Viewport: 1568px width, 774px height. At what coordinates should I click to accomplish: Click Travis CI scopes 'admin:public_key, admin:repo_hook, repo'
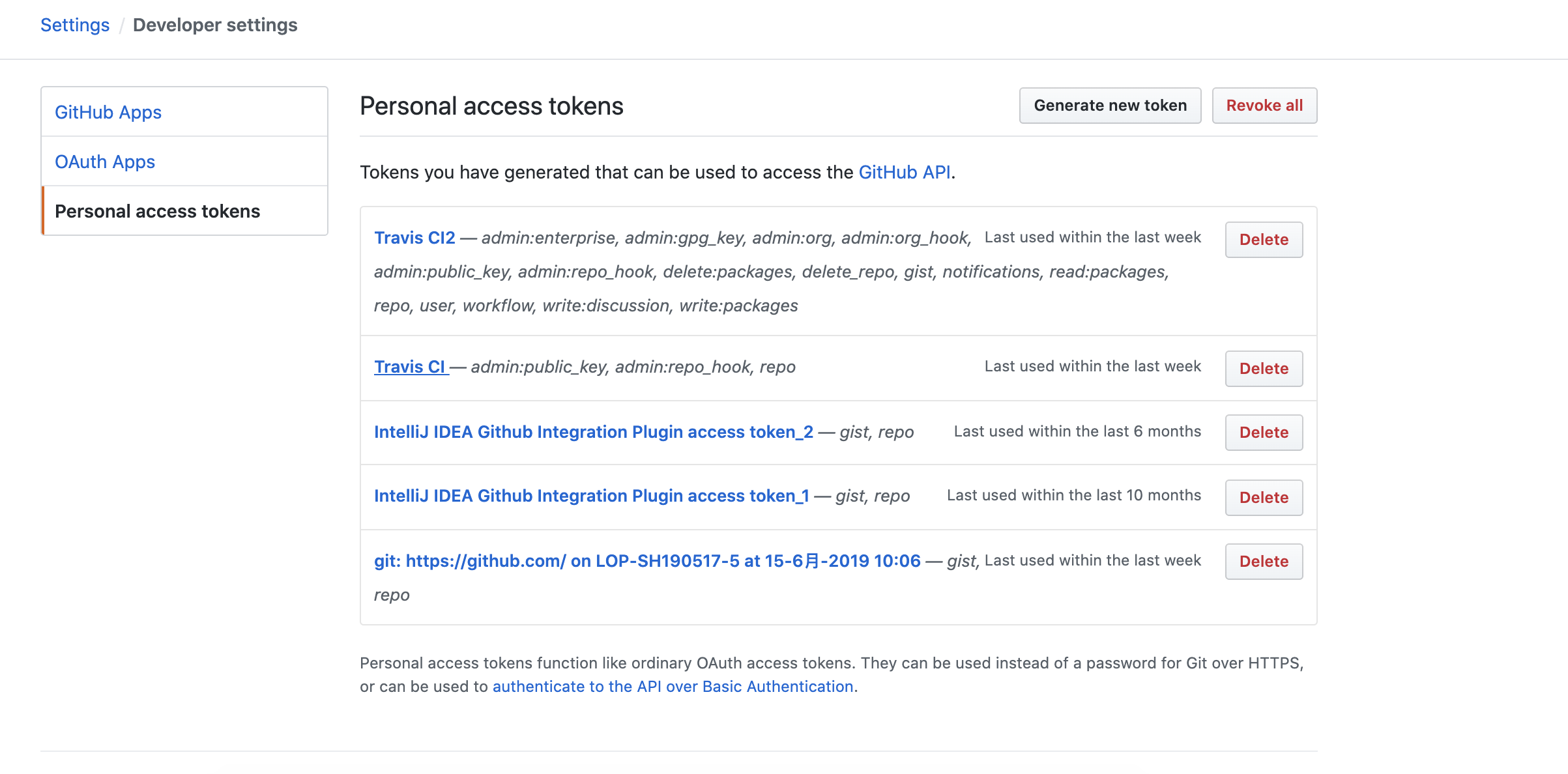click(x=633, y=367)
